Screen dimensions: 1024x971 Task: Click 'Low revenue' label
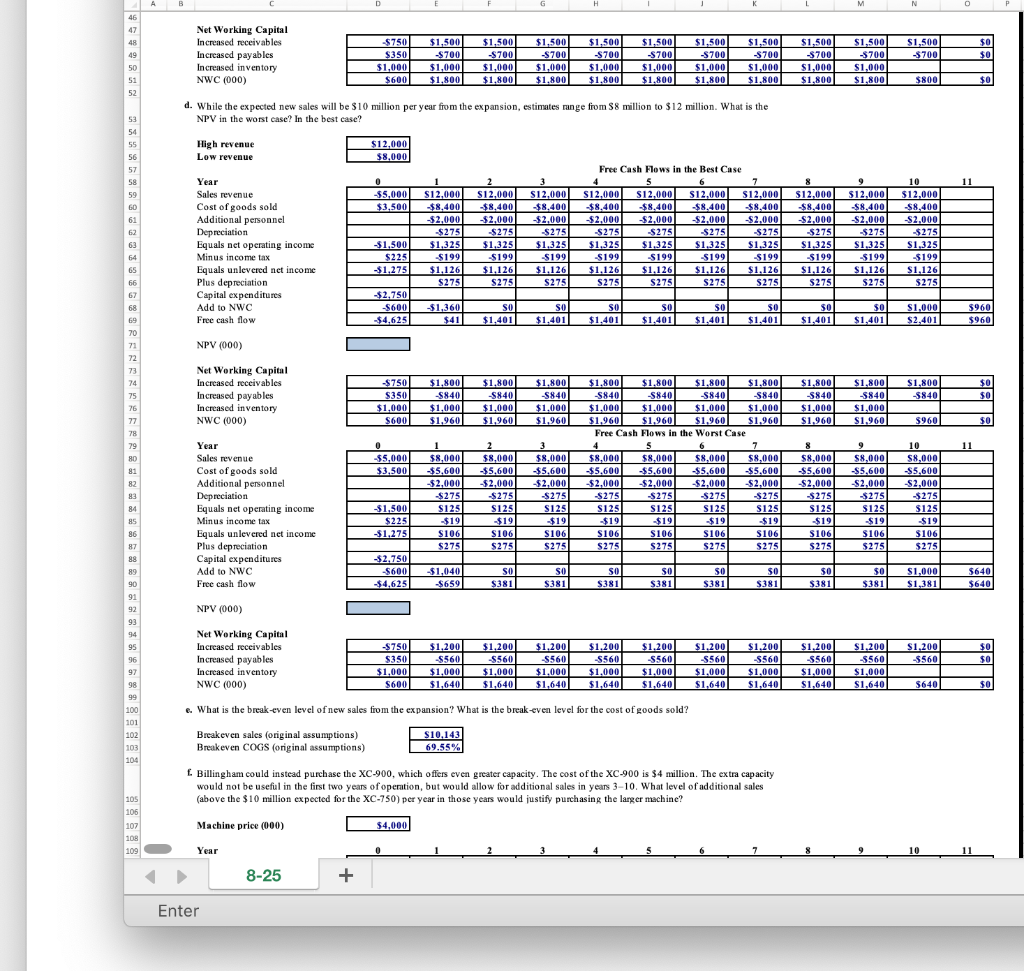click(225, 157)
